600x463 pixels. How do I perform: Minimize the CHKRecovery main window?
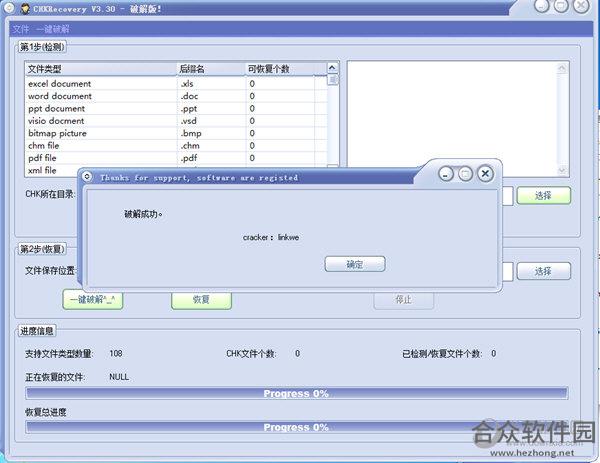(x=542, y=5)
